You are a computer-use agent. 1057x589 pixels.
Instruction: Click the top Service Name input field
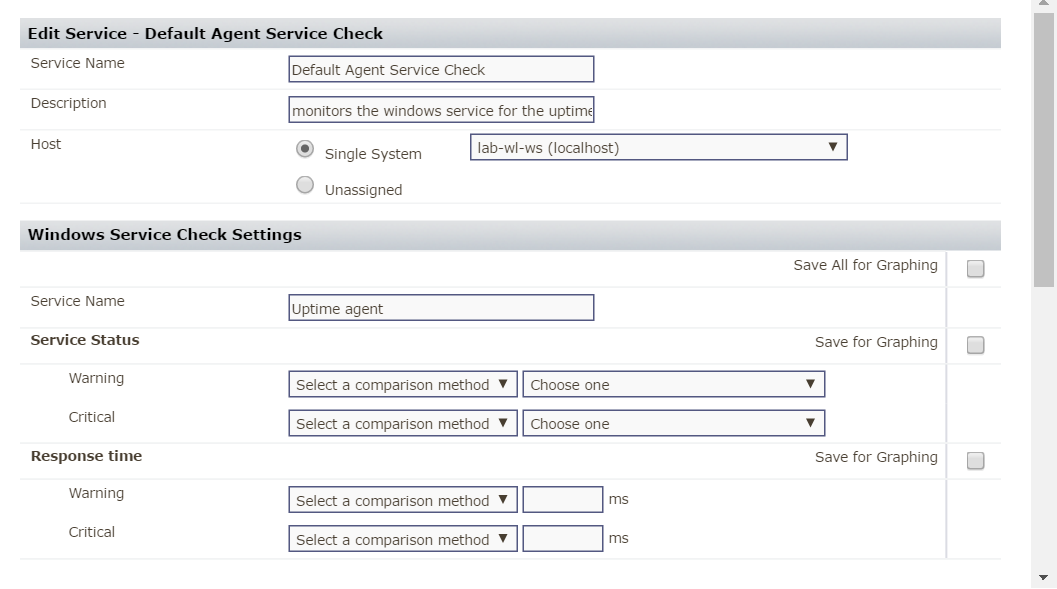[441, 70]
